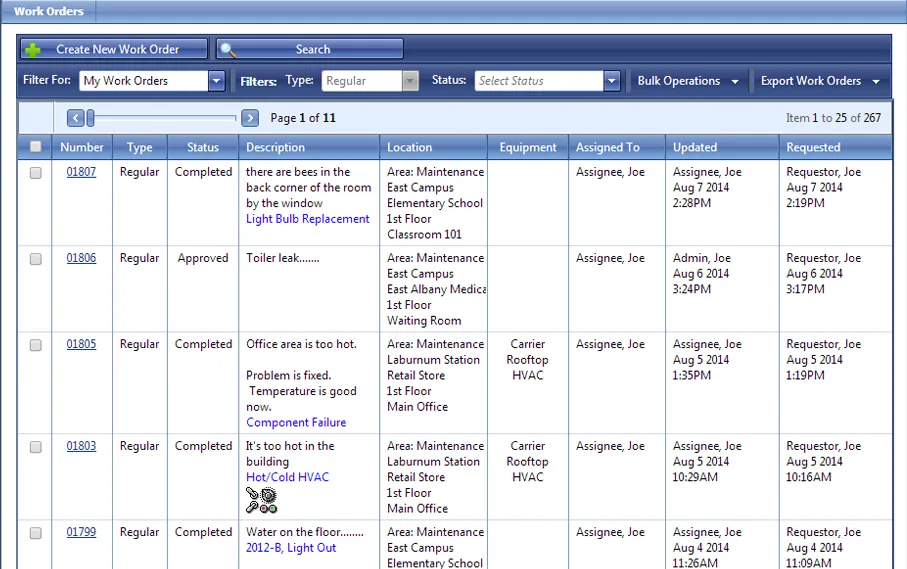Sort by the Assigned To column header
Image resolution: width=907 pixels, height=569 pixels.
(x=617, y=147)
